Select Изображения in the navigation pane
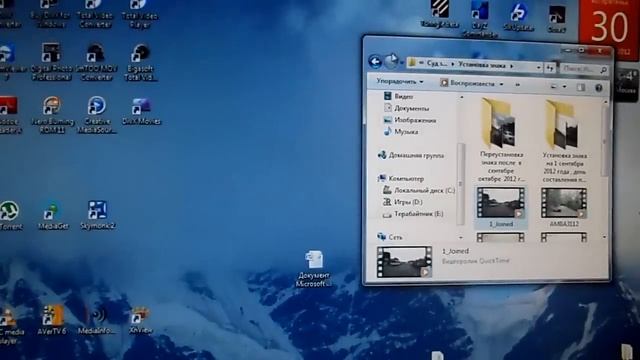Screen dimensions: 640x360 point(410,120)
